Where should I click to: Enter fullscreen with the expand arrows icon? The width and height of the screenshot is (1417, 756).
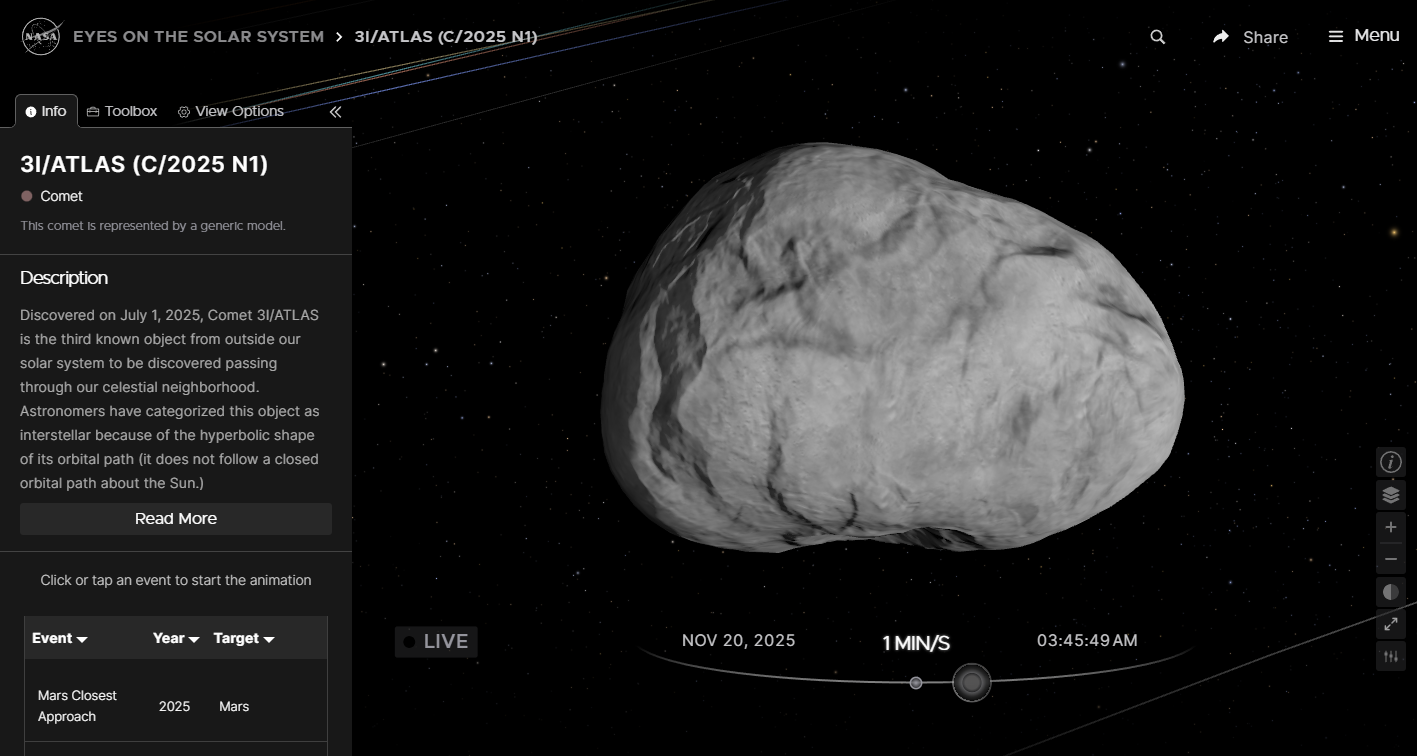[1391, 624]
